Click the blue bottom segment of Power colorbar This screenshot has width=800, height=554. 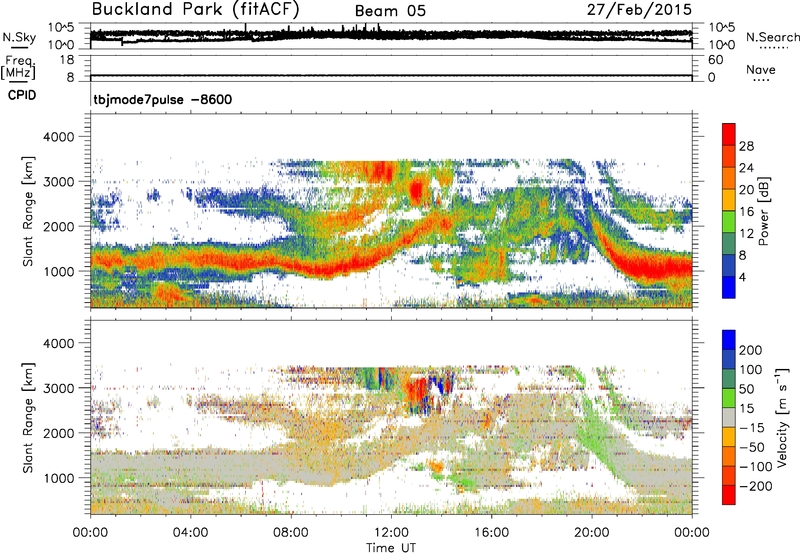click(729, 287)
